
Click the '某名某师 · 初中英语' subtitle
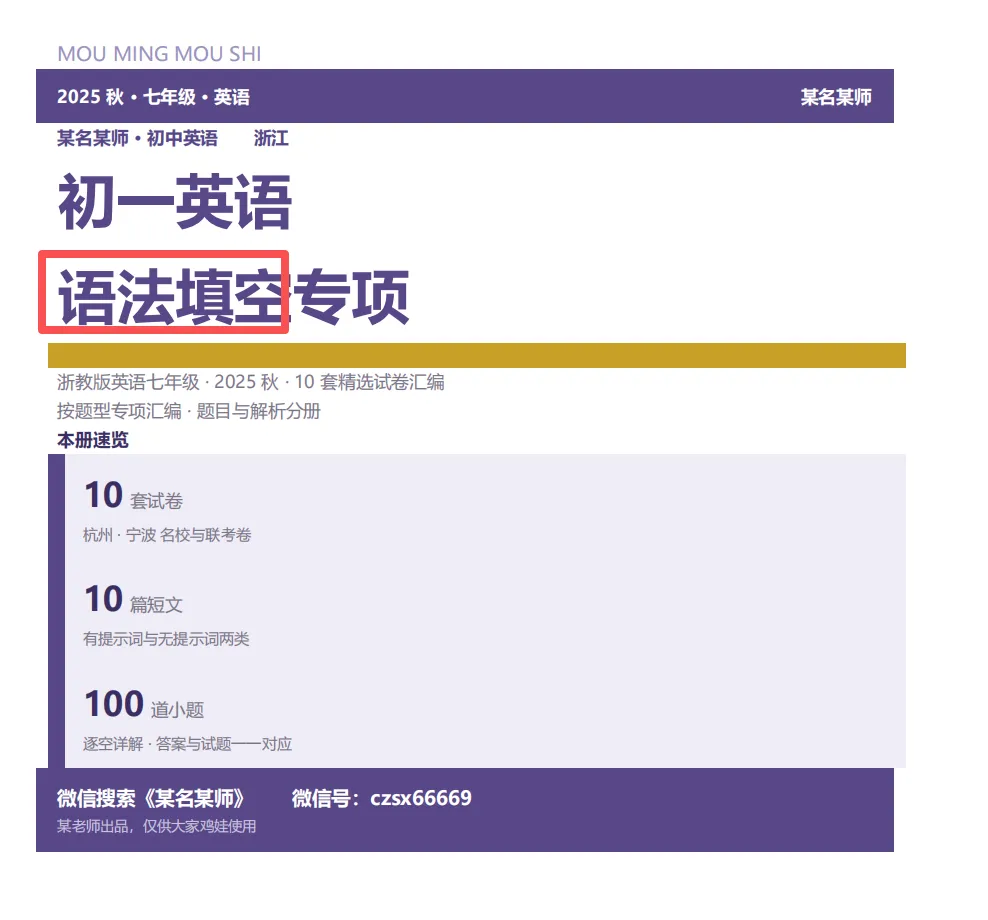coord(137,138)
